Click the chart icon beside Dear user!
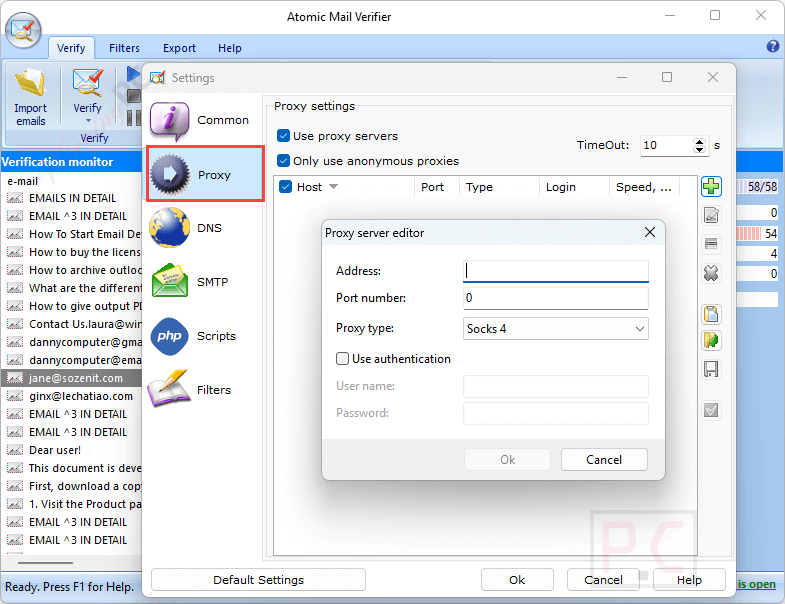The image size is (785, 604). (x=15, y=450)
